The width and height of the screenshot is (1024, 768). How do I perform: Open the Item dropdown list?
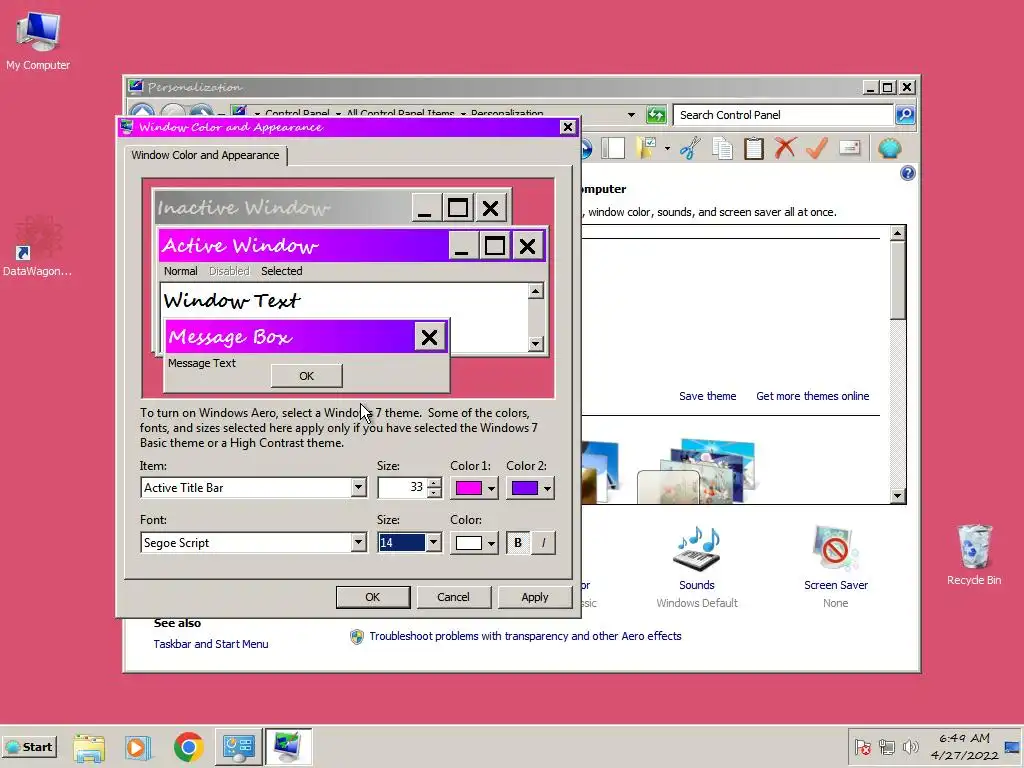pyautogui.click(x=358, y=488)
